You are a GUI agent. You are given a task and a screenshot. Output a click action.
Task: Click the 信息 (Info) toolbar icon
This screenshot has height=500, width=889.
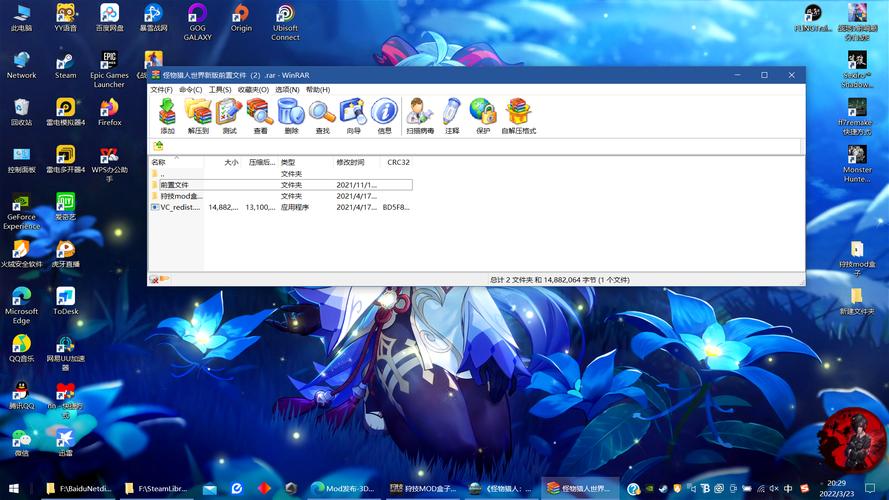click(x=384, y=116)
